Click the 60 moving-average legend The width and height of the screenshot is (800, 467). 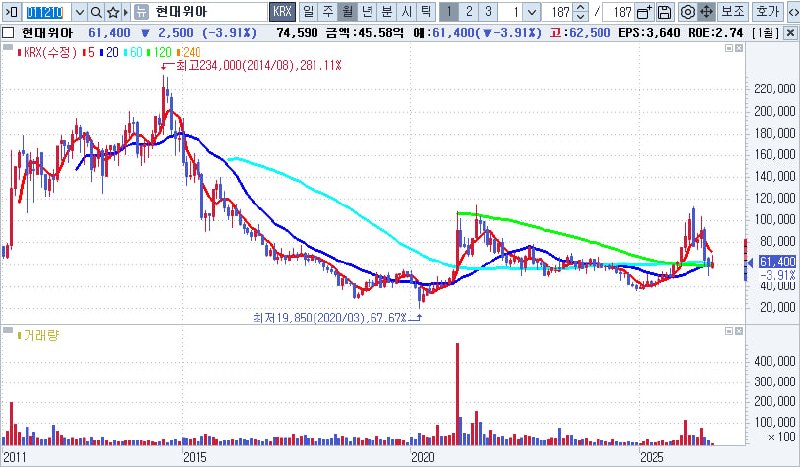pyautogui.click(x=134, y=53)
